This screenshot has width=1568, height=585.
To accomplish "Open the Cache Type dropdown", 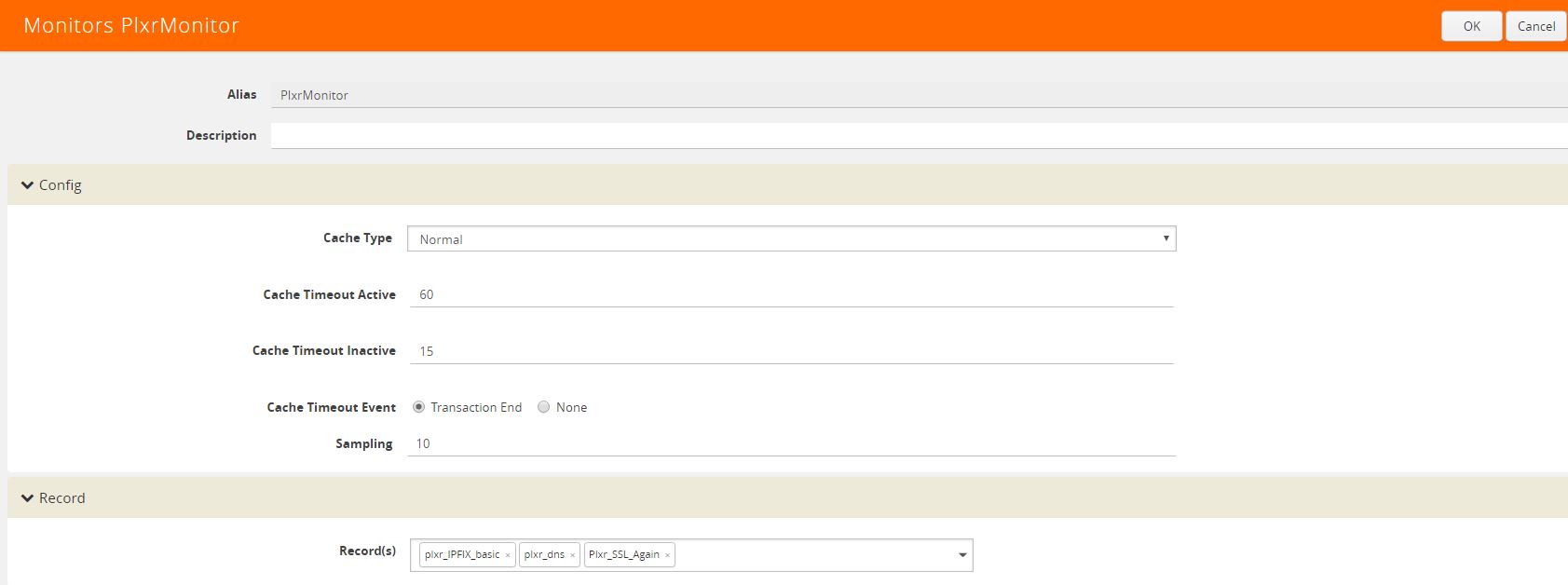I will point(792,239).
